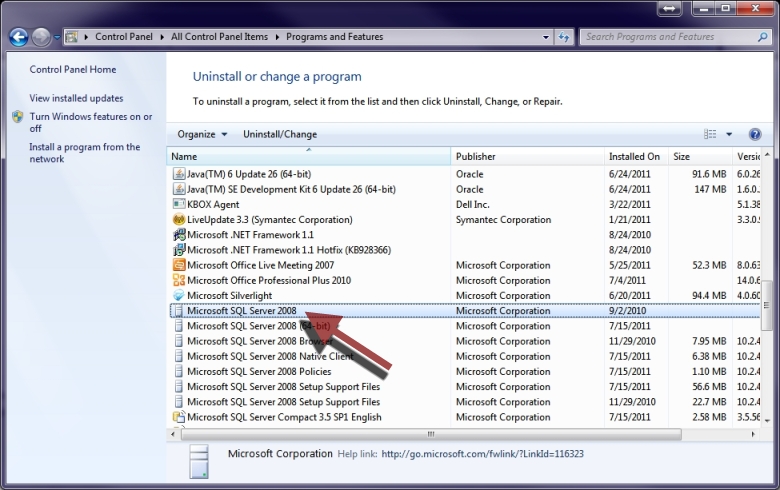
Task: Click All Control Panel Items breadcrumb
Action: point(219,37)
